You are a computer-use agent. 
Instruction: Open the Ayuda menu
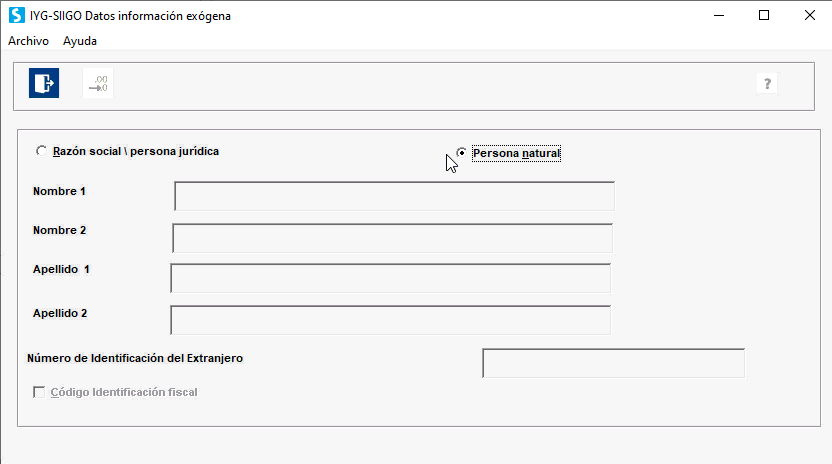(80, 41)
